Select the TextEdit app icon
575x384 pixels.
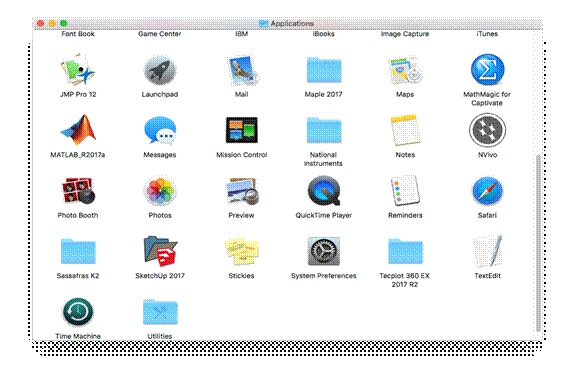tap(487, 251)
